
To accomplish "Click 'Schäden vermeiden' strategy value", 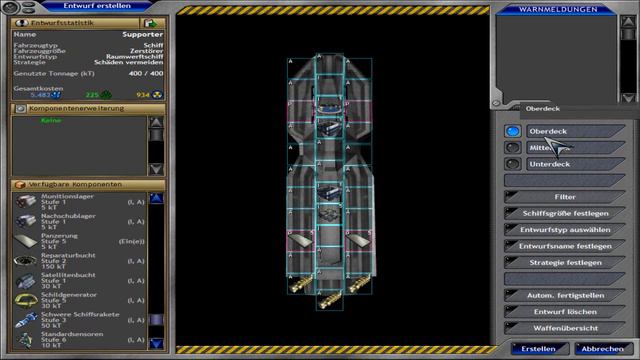I will tap(129, 62).
